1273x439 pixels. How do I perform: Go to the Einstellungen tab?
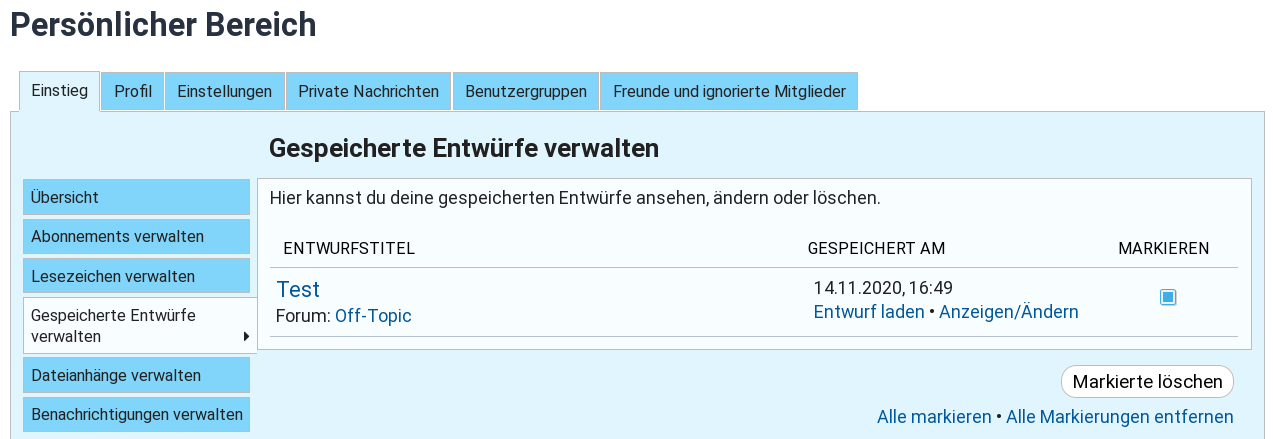tap(225, 91)
